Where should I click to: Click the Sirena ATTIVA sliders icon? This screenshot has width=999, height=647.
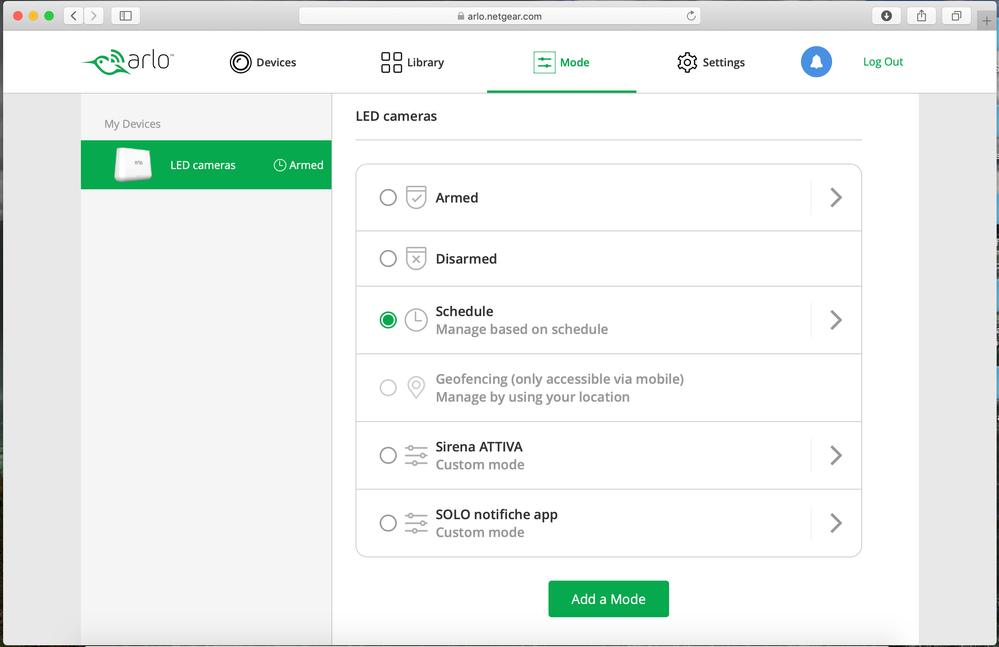click(x=416, y=455)
